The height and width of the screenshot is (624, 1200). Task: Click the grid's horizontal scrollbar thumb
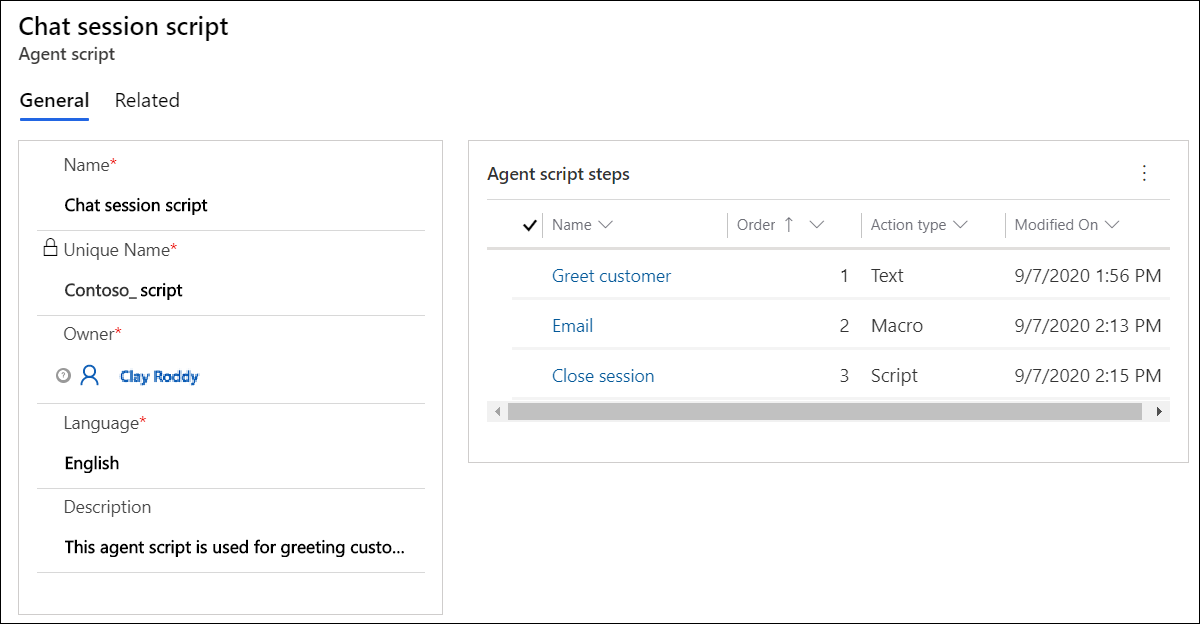click(824, 411)
